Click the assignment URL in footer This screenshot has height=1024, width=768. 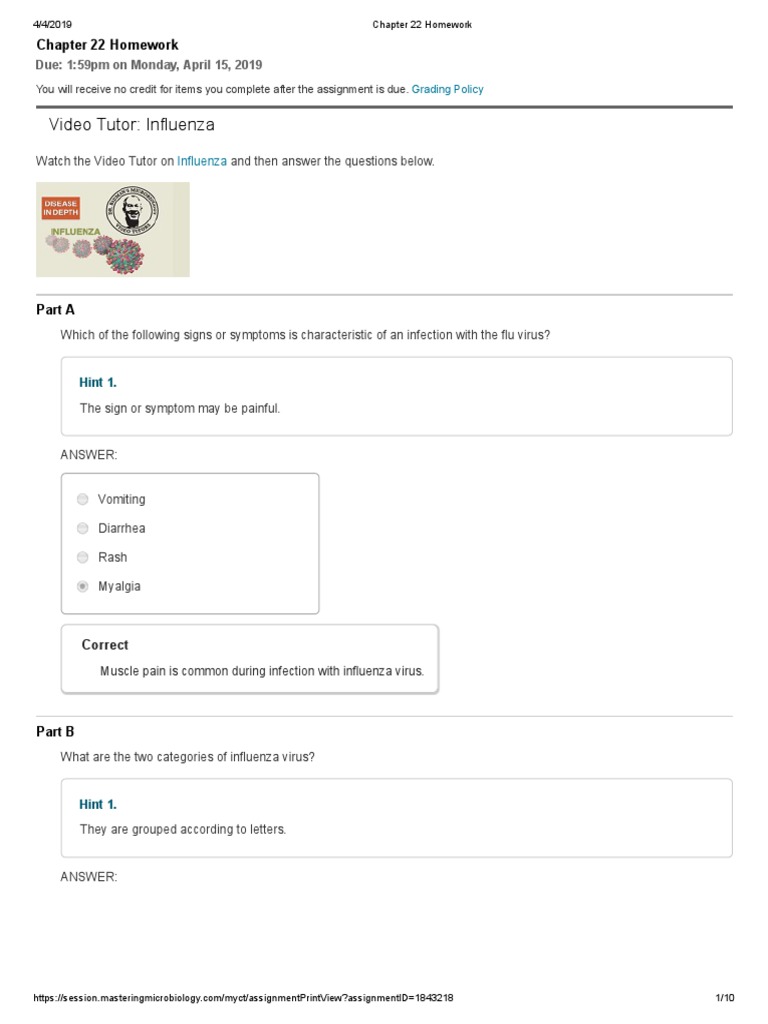click(x=244, y=998)
